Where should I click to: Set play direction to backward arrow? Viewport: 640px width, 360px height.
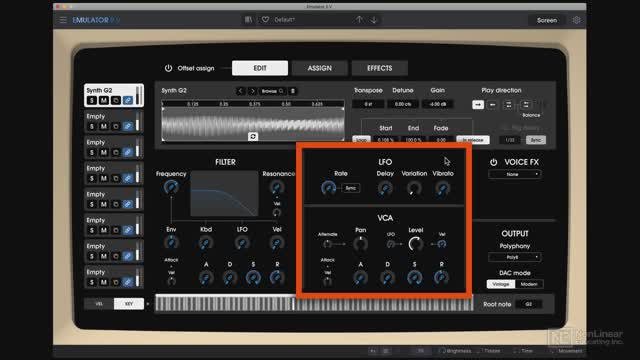click(x=493, y=104)
